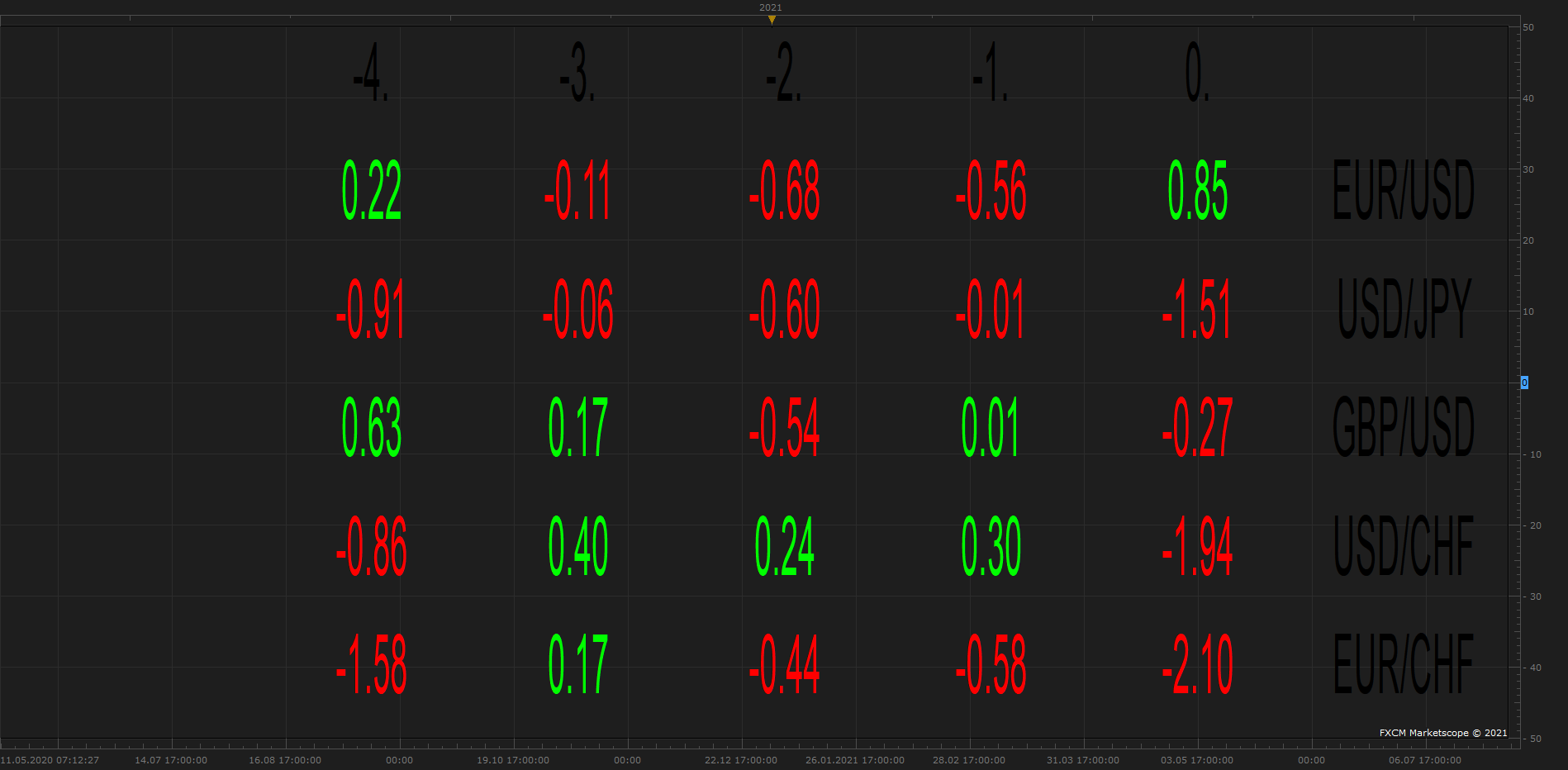Image resolution: width=1568 pixels, height=770 pixels.
Task: Click the 14.07 17:00:00 time axis label
Action: pos(171,760)
